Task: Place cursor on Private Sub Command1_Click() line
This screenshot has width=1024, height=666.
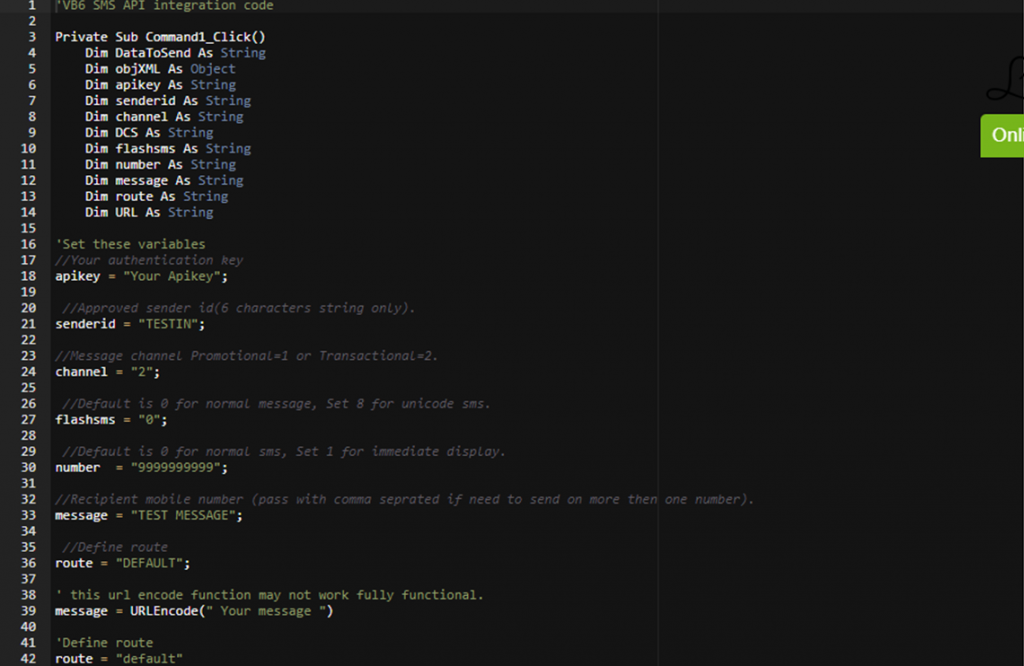Action: 160,37
